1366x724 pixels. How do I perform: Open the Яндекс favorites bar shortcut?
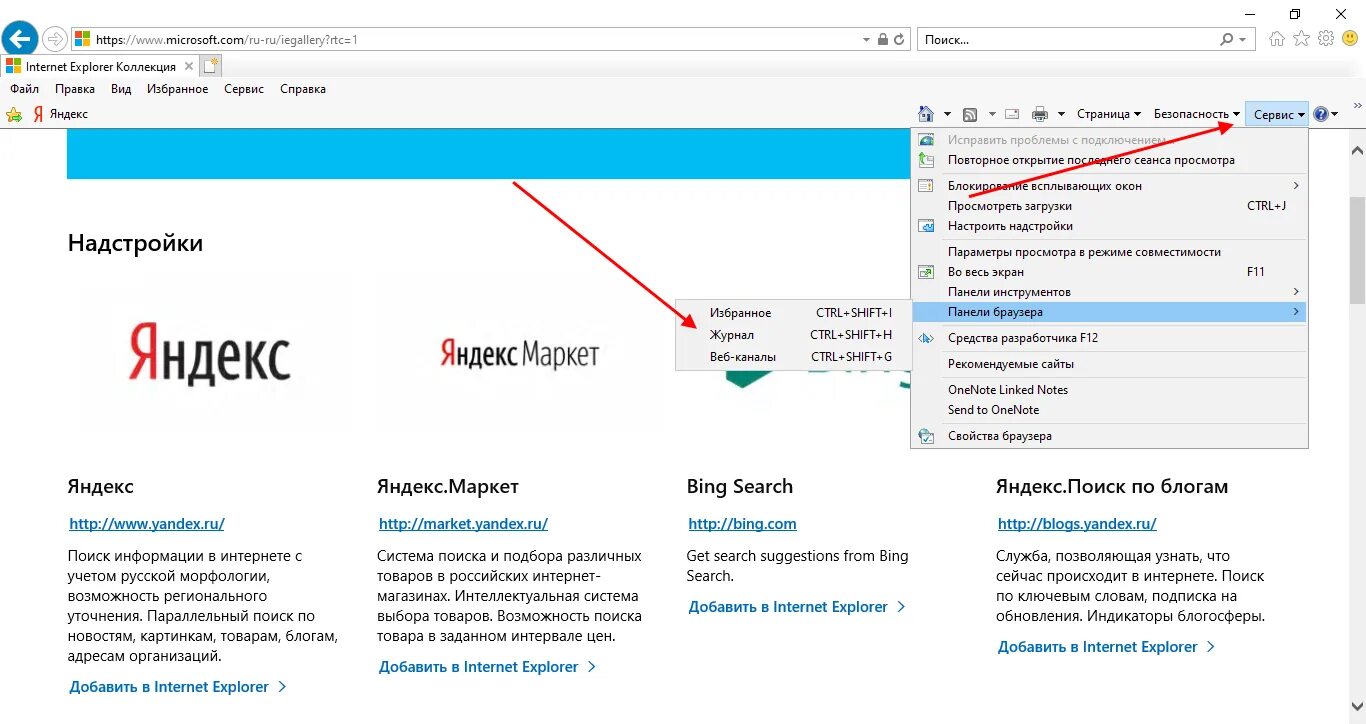[x=60, y=114]
